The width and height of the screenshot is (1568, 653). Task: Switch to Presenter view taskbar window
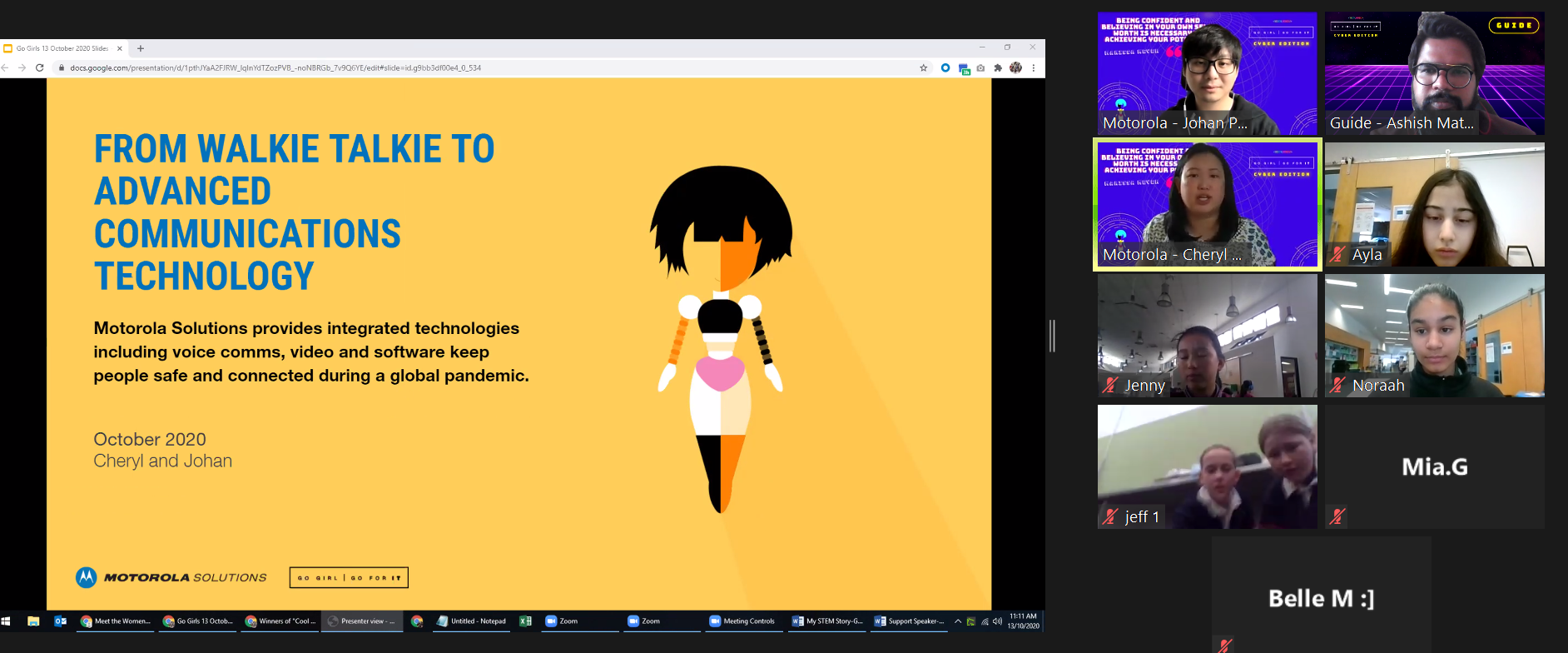362,621
